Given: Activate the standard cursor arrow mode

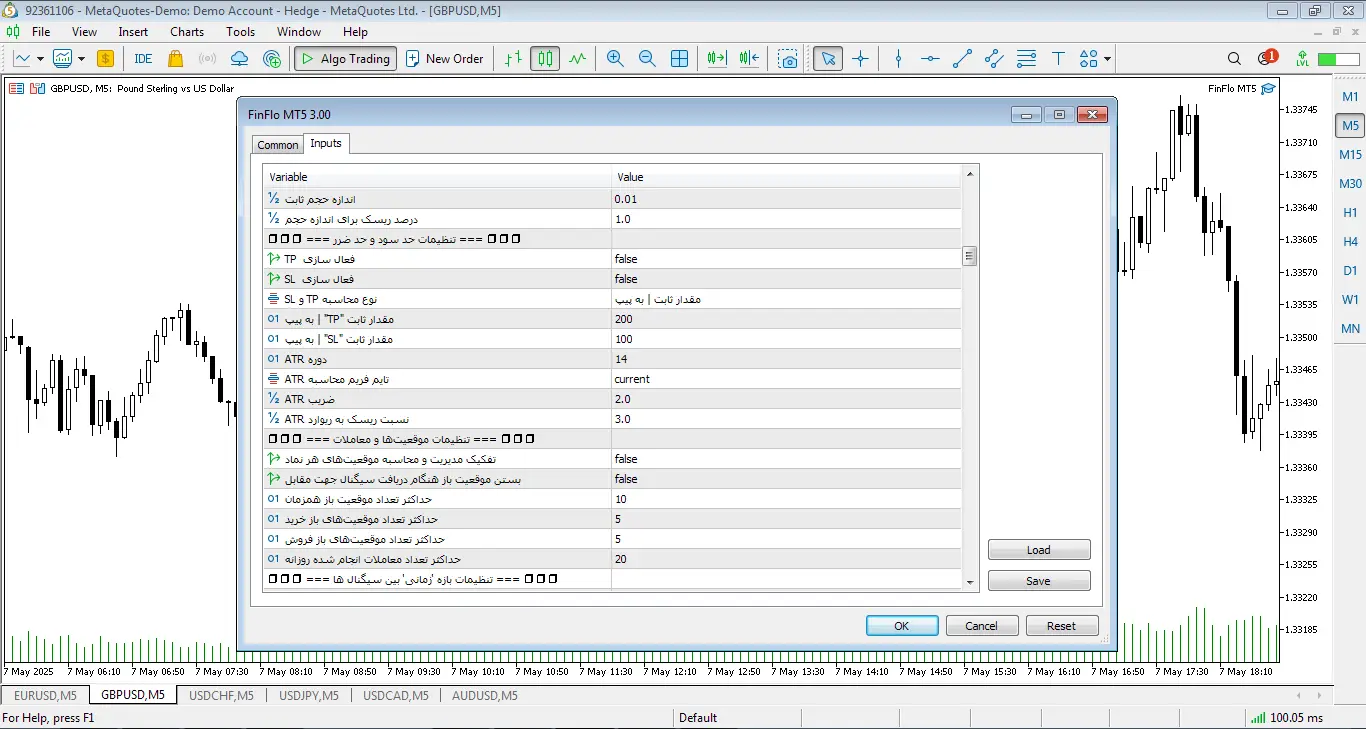Looking at the screenshot, I should 827,59.
